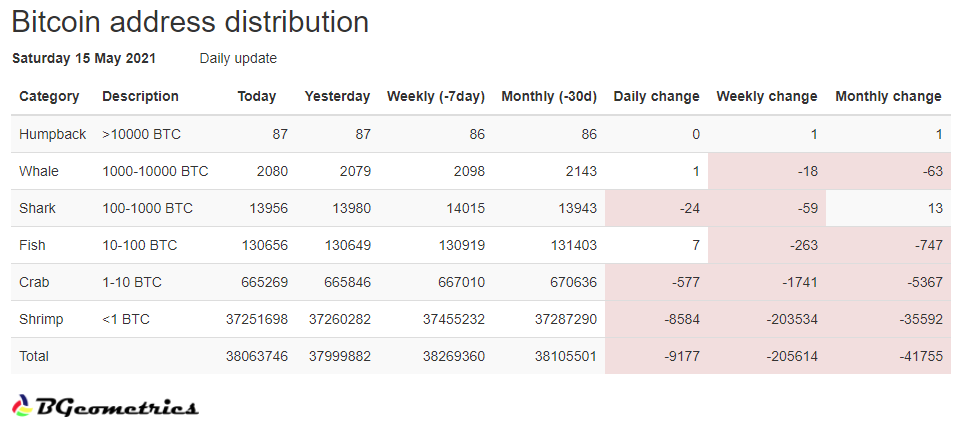Select the Whale category cell
Viewport: 969px width, 434px height.
[x=39, y=171]
